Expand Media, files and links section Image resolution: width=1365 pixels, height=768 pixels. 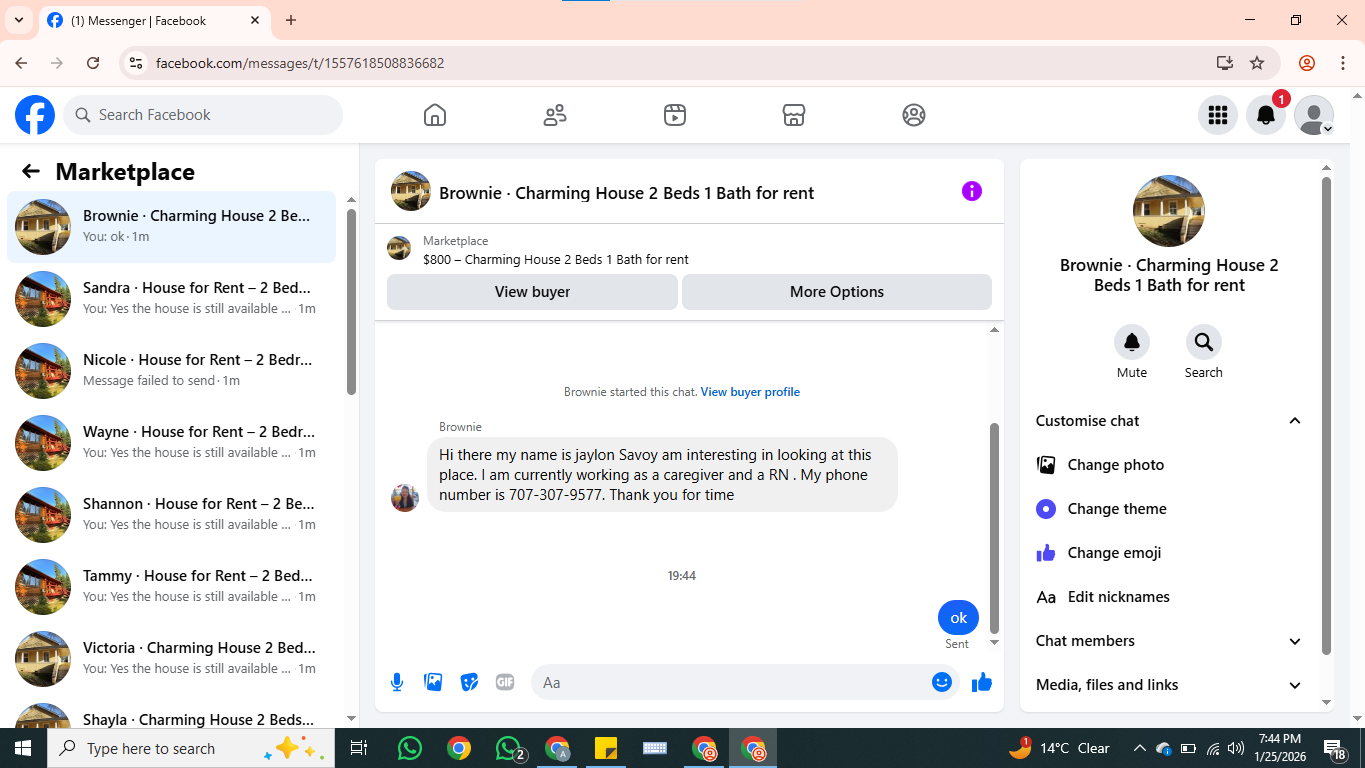[x=1169, y=685]
